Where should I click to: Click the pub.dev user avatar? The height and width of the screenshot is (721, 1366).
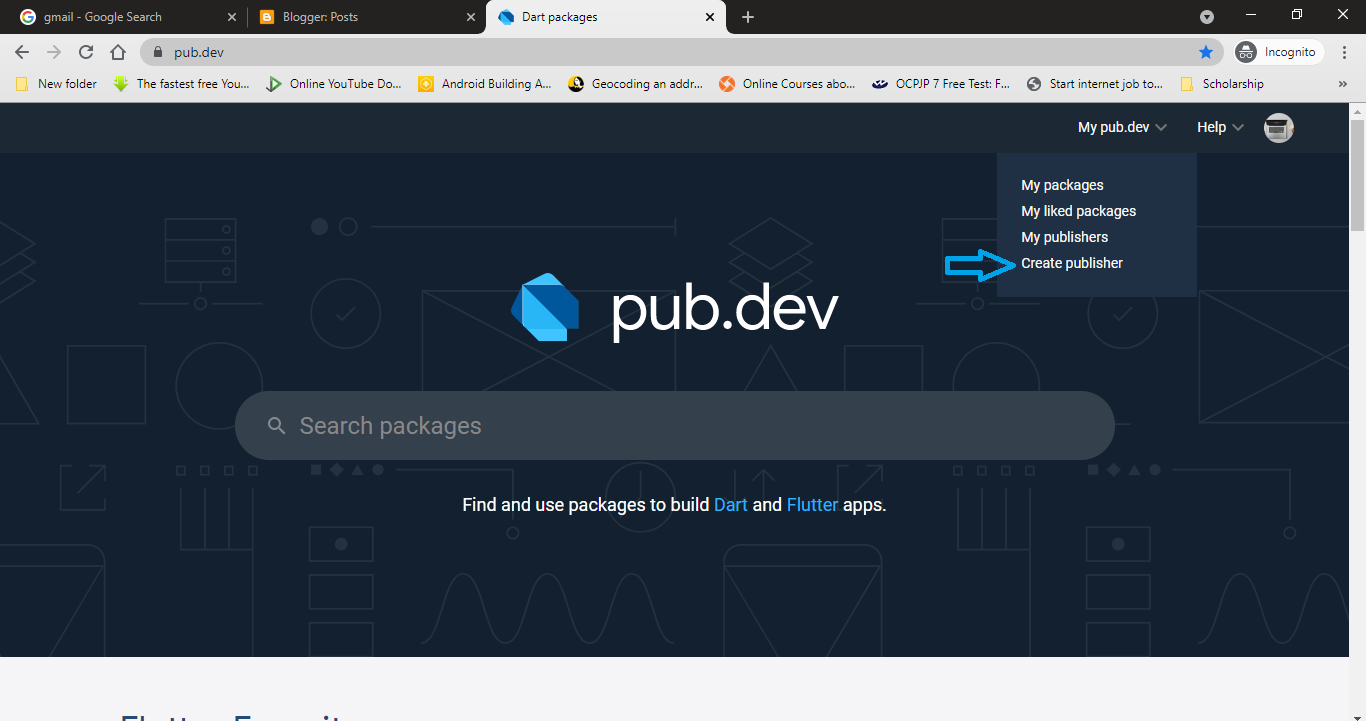[x=1278, y=127]
